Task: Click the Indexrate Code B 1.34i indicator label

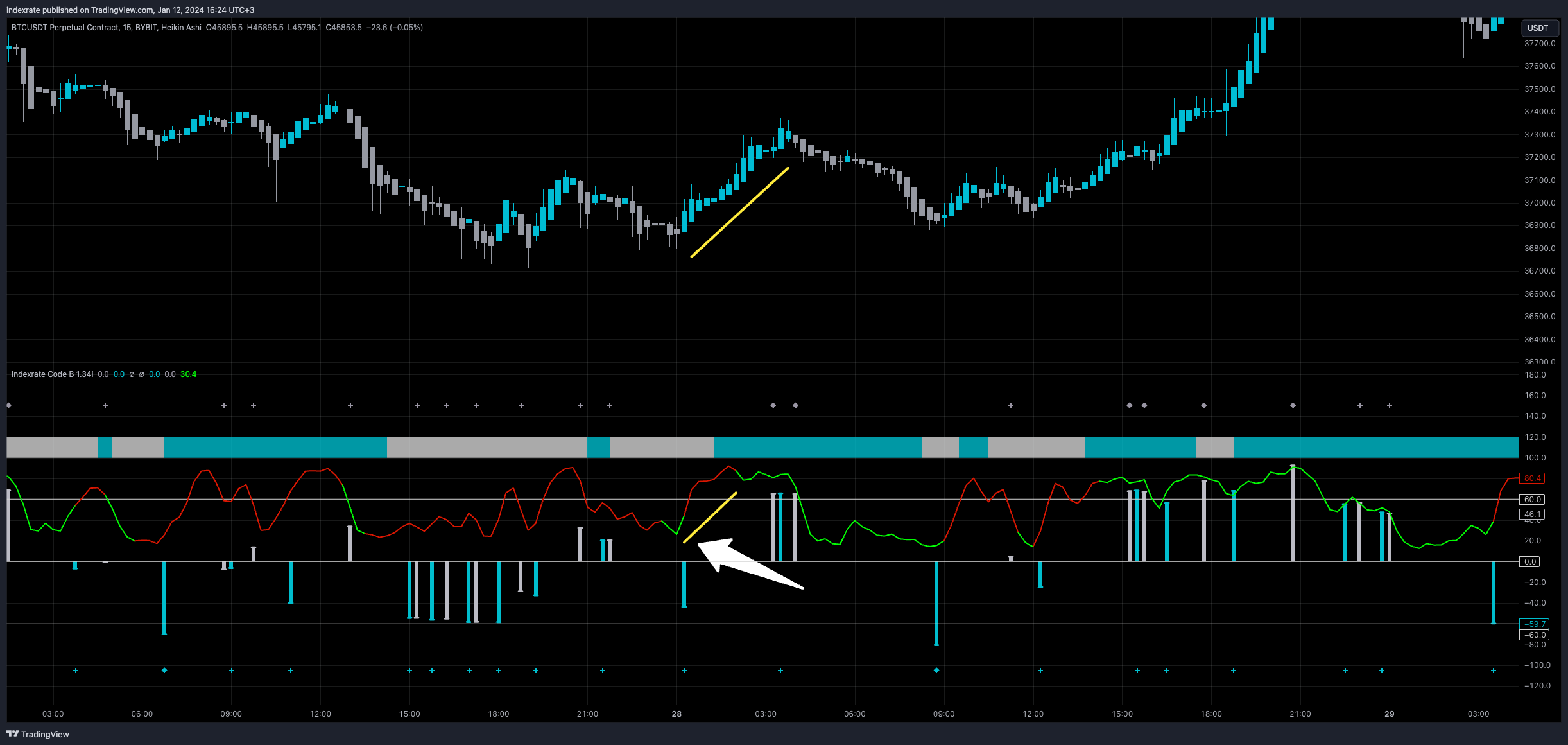Action: point(52,374)
